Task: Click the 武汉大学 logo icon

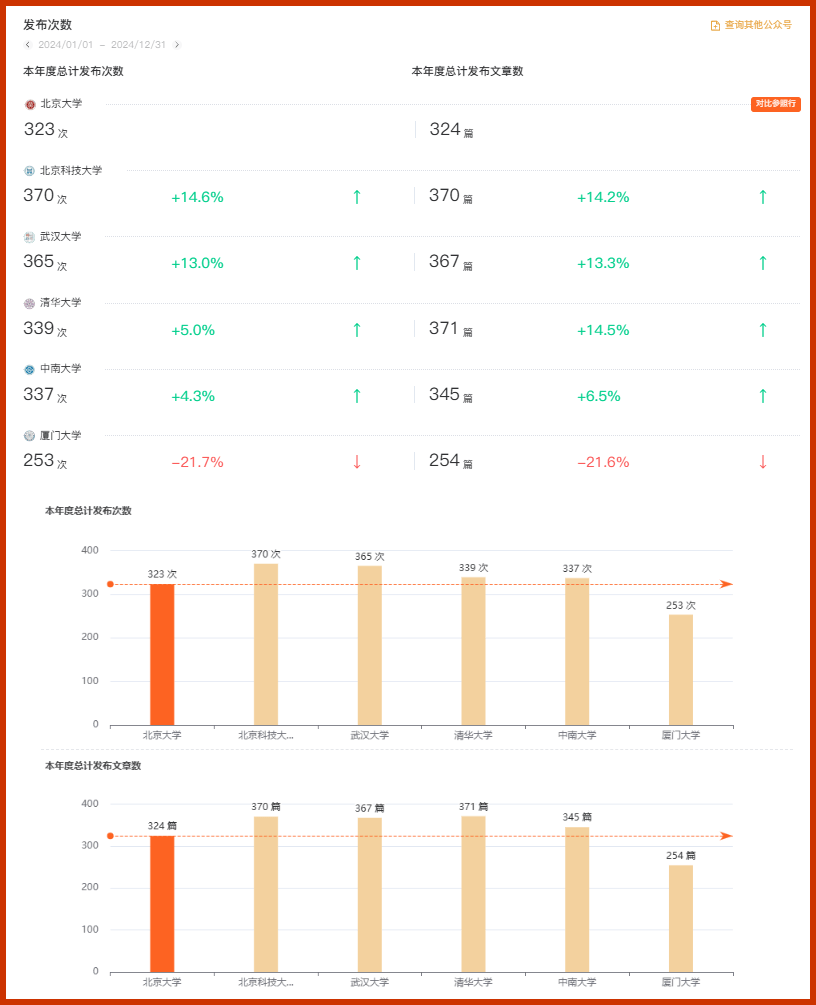Action: point(29,237)
